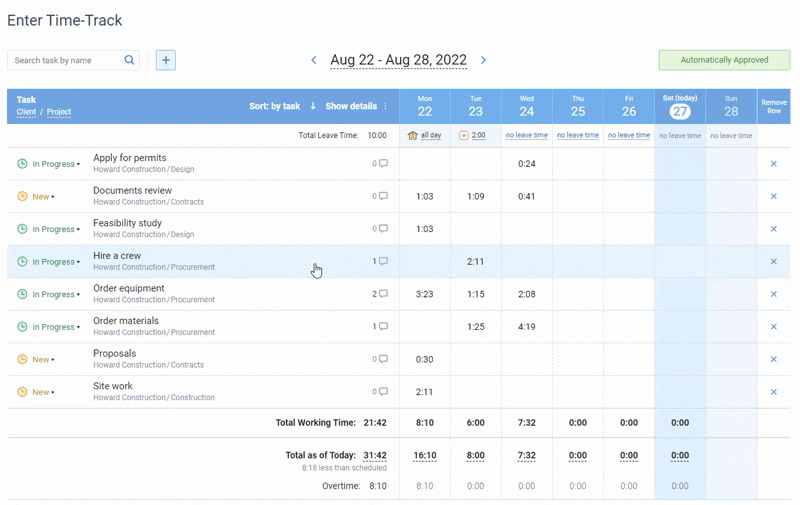Click the 31:42 Total as of Today value
Screen dimensions: 800x505
click(x=375, y=456)
